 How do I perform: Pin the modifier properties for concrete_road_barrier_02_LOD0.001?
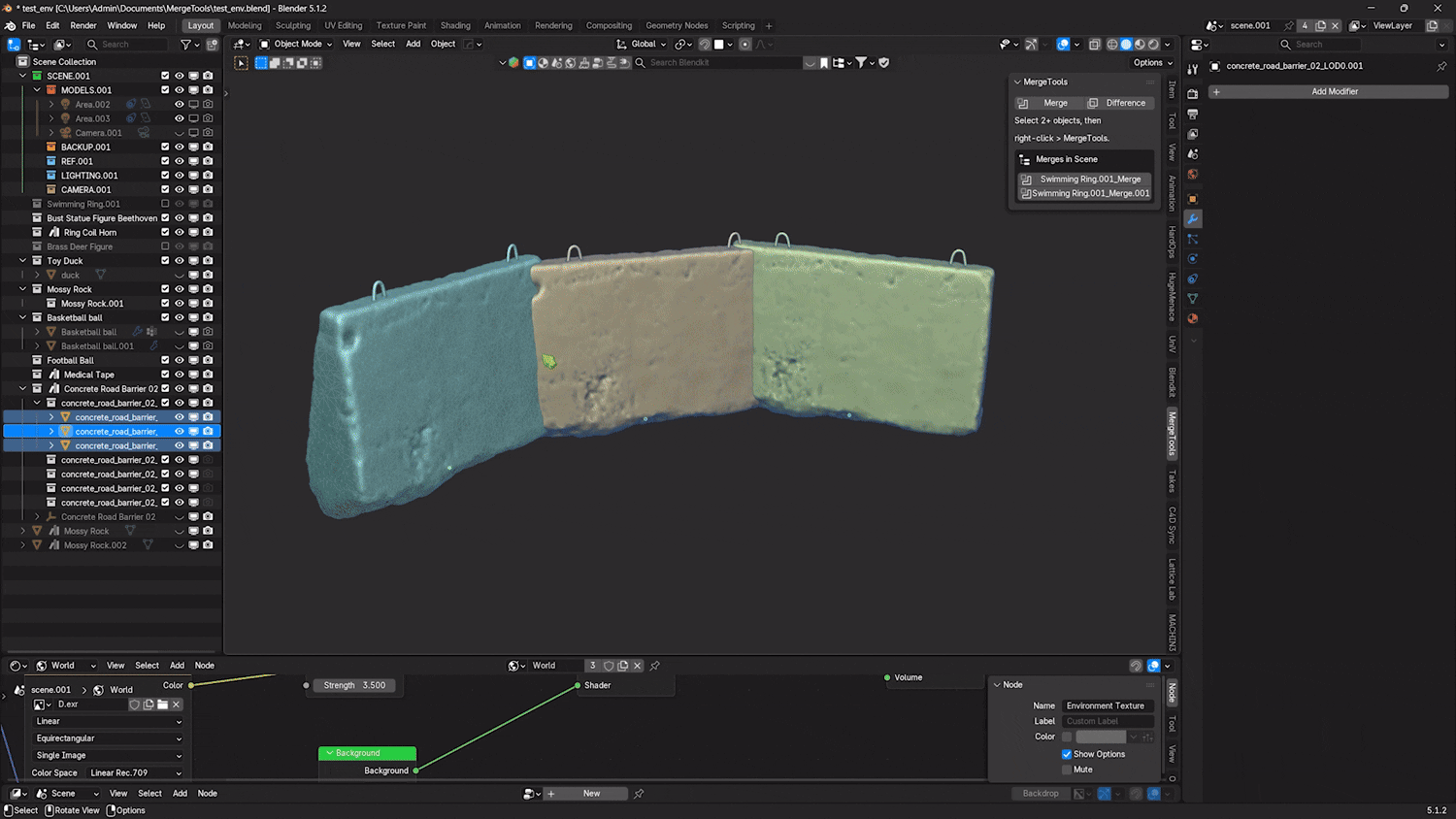pos(1441,66)
